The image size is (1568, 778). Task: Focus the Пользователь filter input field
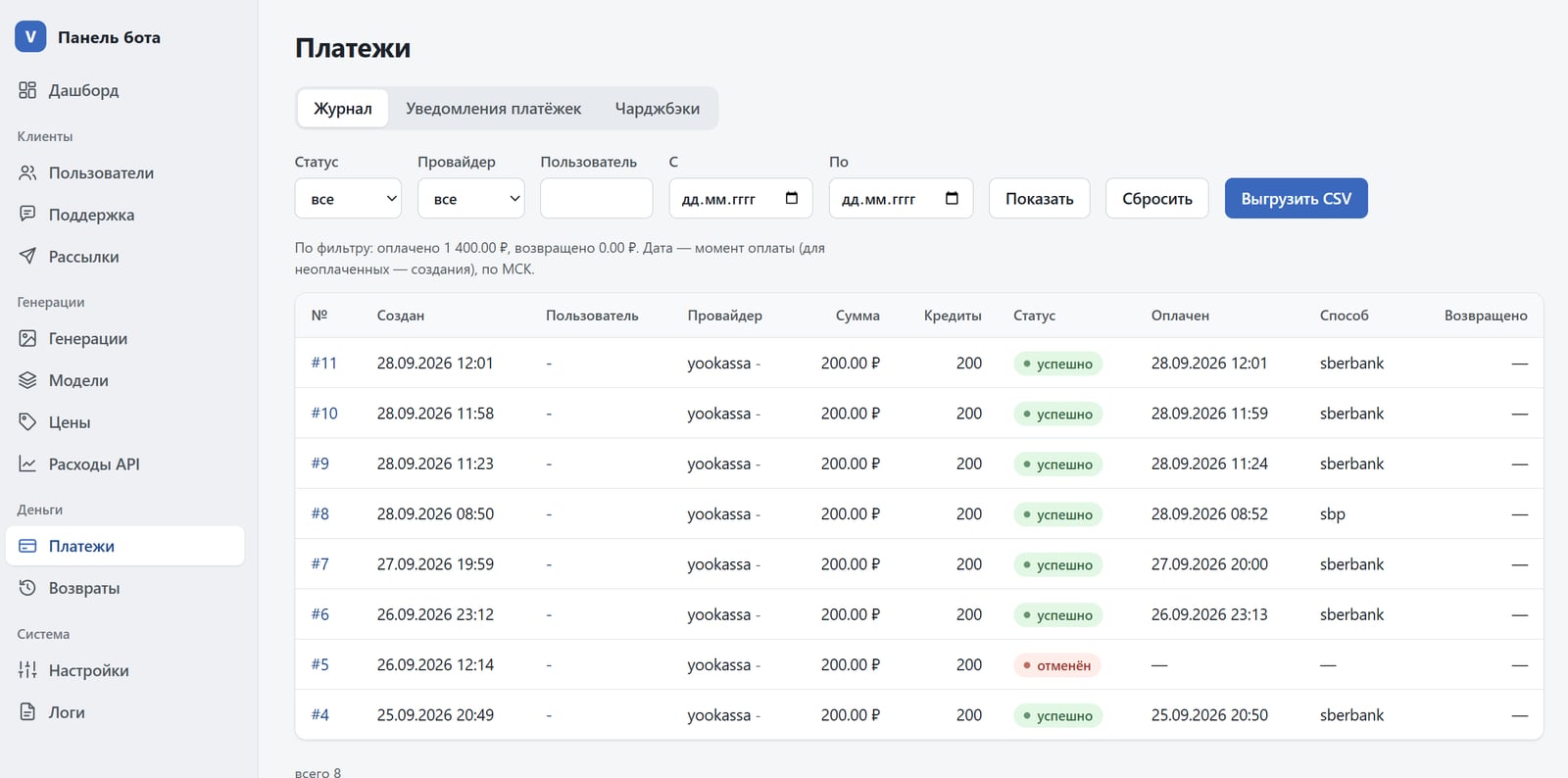click(x=596, y=198)
